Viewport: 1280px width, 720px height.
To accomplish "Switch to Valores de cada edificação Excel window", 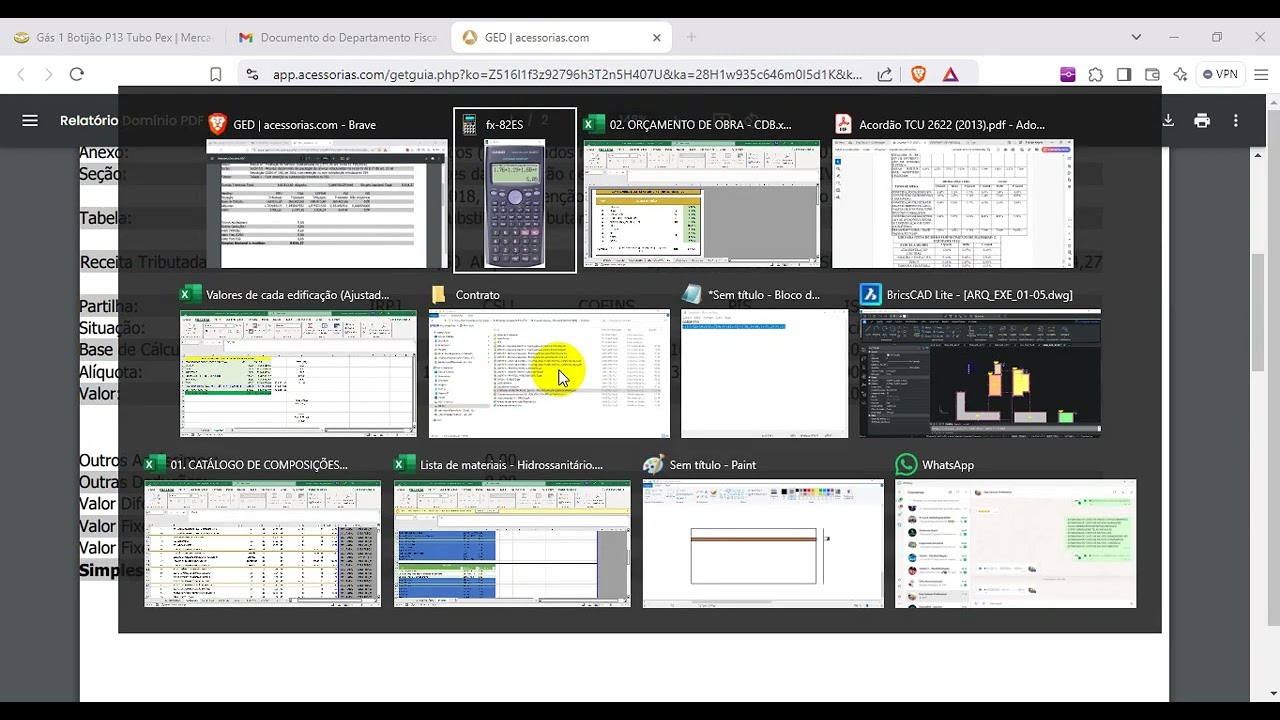I will tap(298, 360).
